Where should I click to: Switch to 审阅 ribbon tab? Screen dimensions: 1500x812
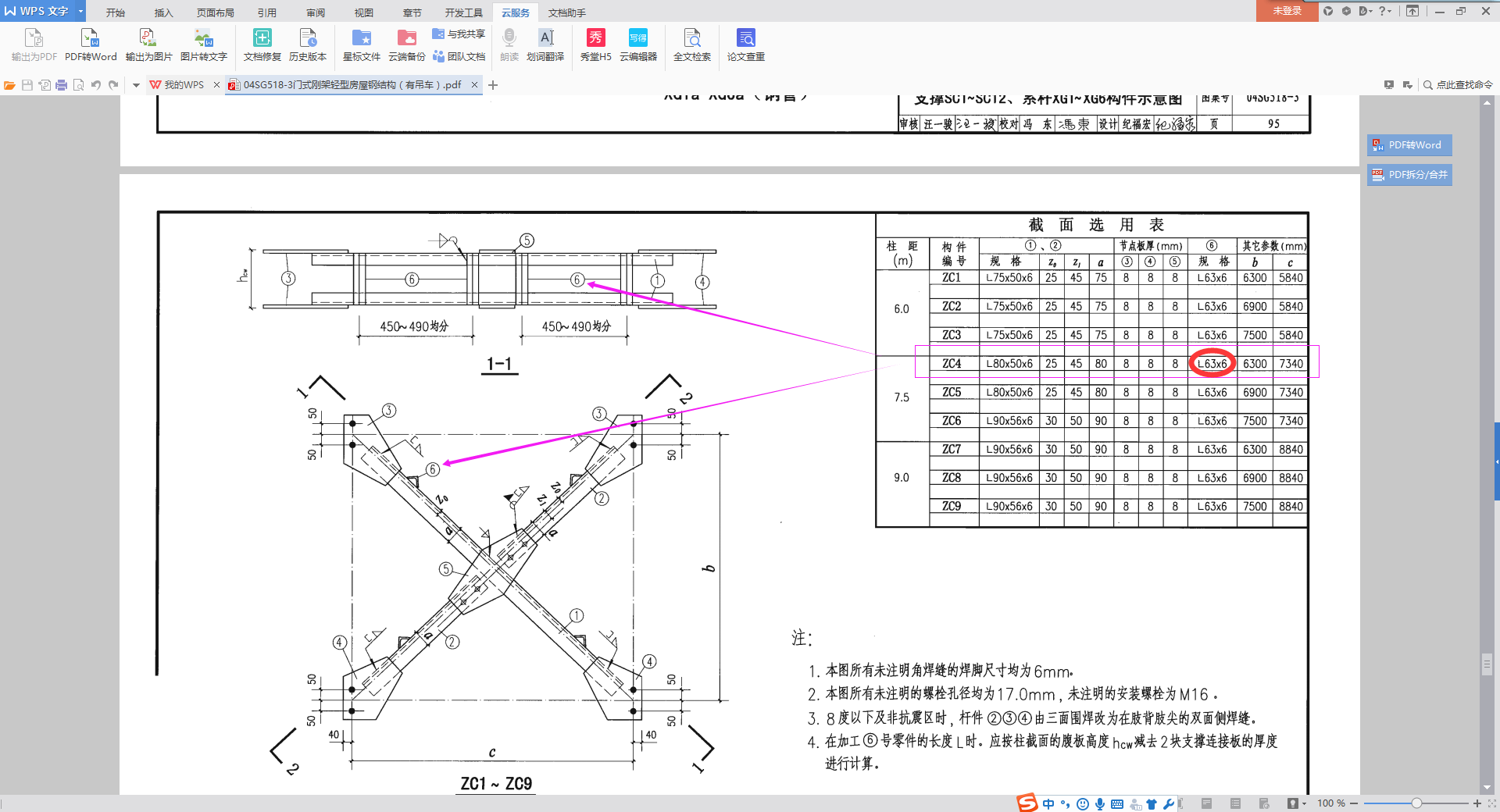pyautogui.click(x=316, y=12)
